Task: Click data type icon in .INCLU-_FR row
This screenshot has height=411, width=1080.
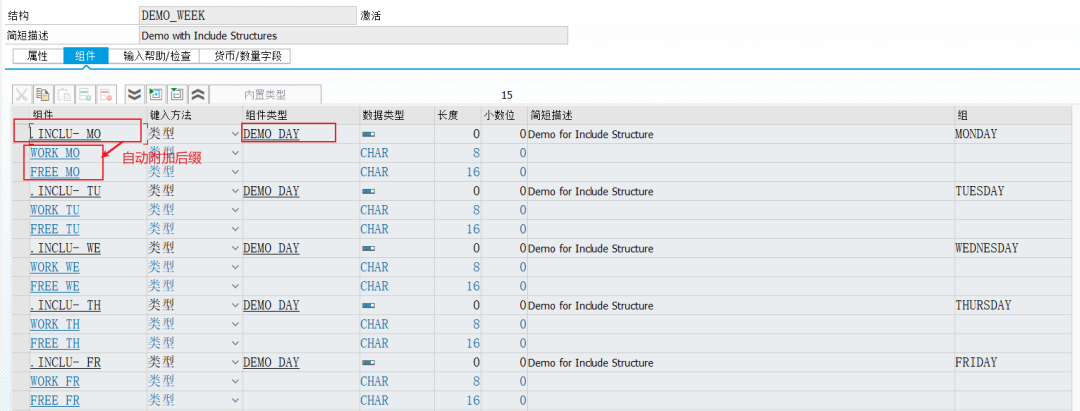Action: 368,363
